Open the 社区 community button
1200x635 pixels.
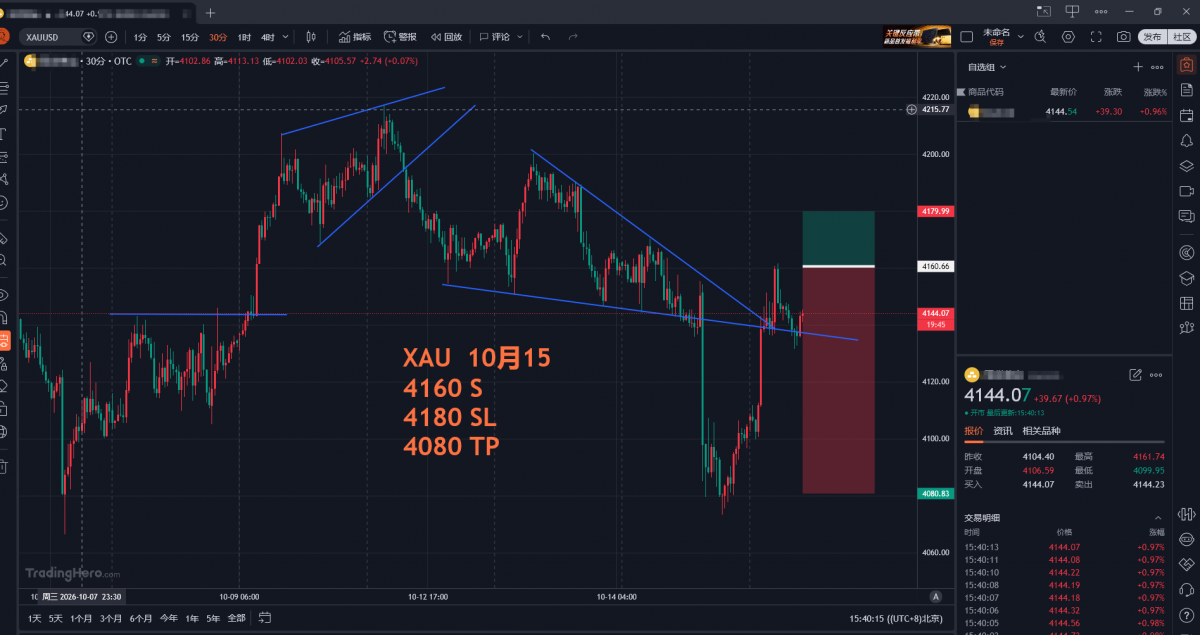[1181, 37]
